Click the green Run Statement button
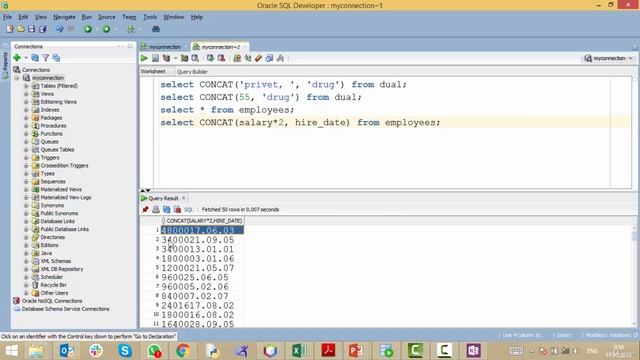This screenshot has height=360, width=640. (144, 58)
